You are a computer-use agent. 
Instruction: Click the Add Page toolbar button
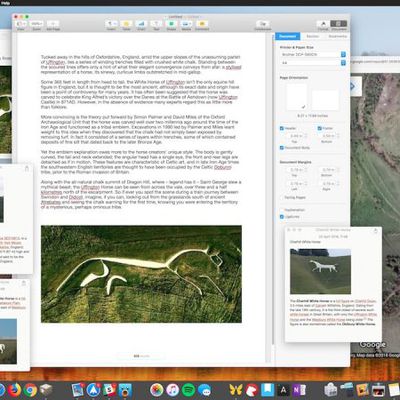(x=53, y=24)
